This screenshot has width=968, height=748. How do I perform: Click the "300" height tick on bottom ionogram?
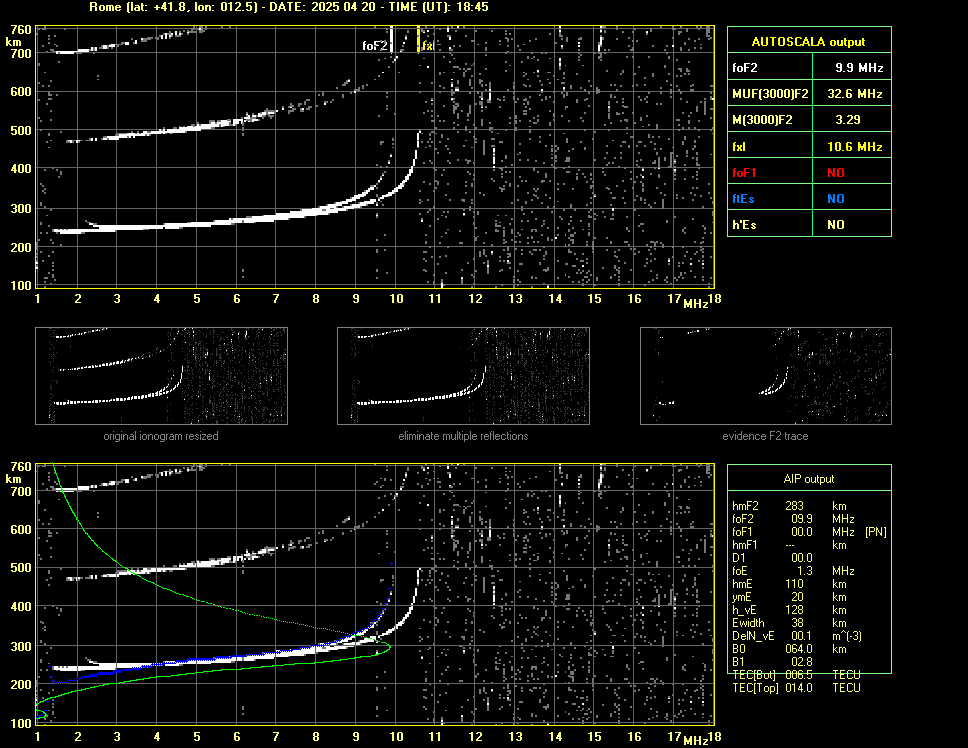click(20, 646)
